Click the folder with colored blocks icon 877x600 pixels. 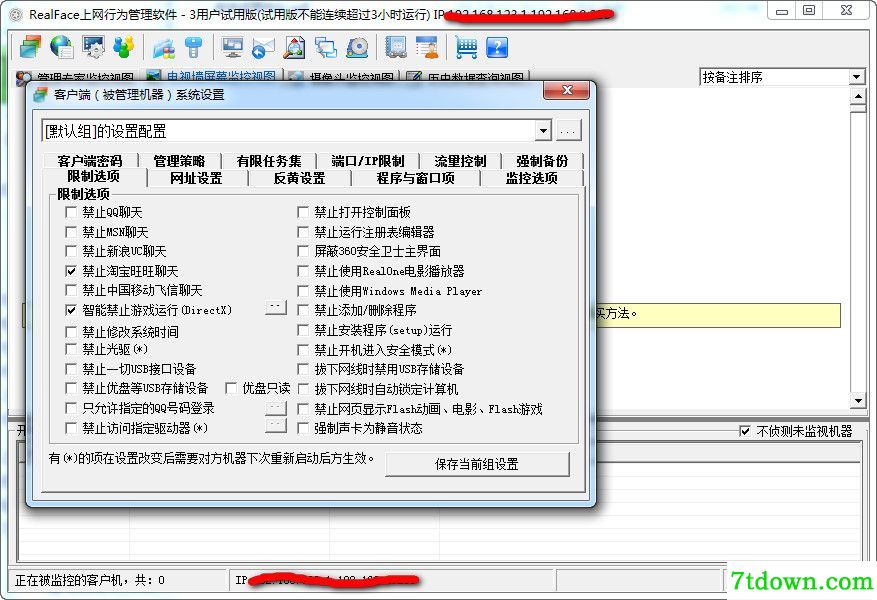point(163,47)
